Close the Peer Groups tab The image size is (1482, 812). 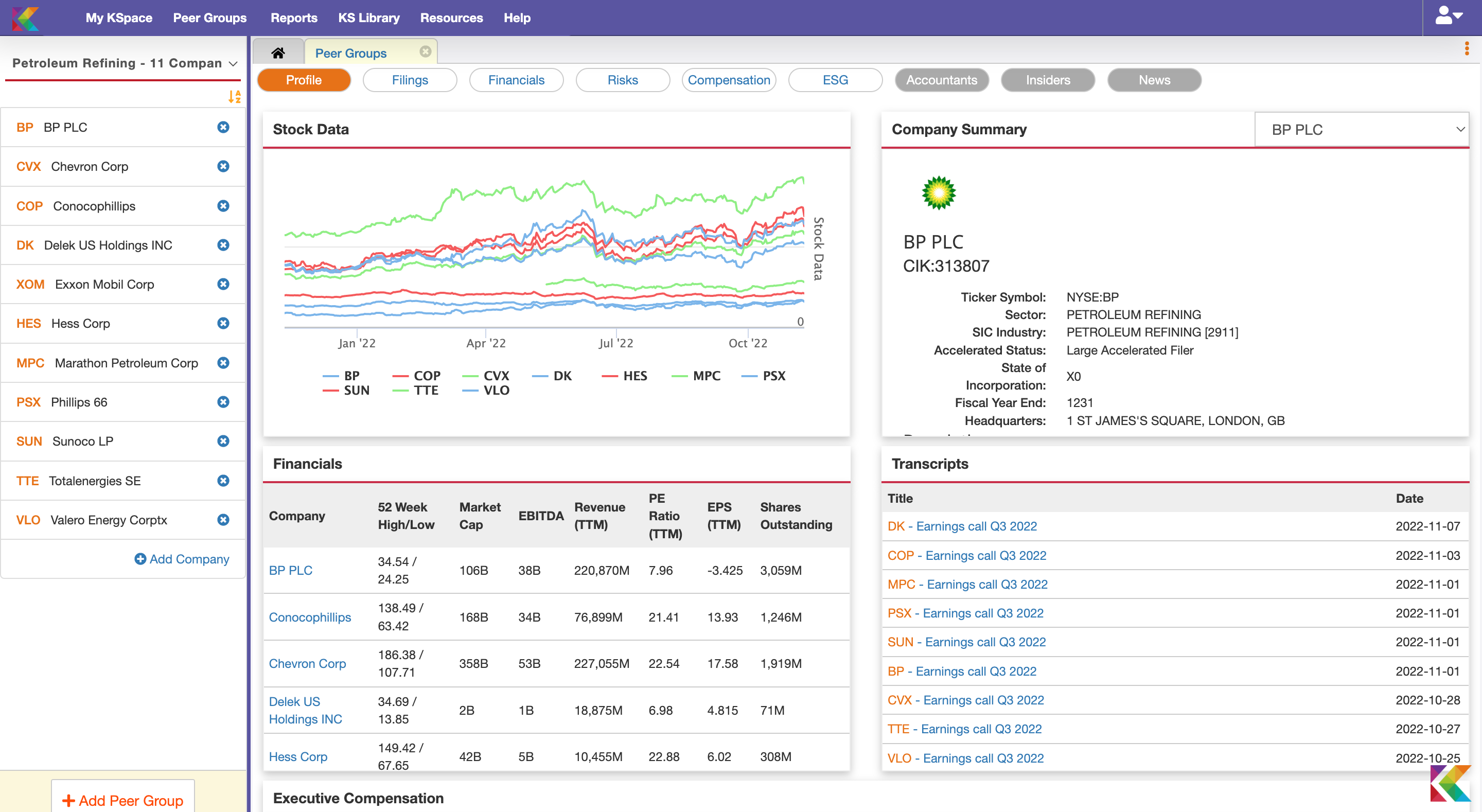(x=425, y=52)
